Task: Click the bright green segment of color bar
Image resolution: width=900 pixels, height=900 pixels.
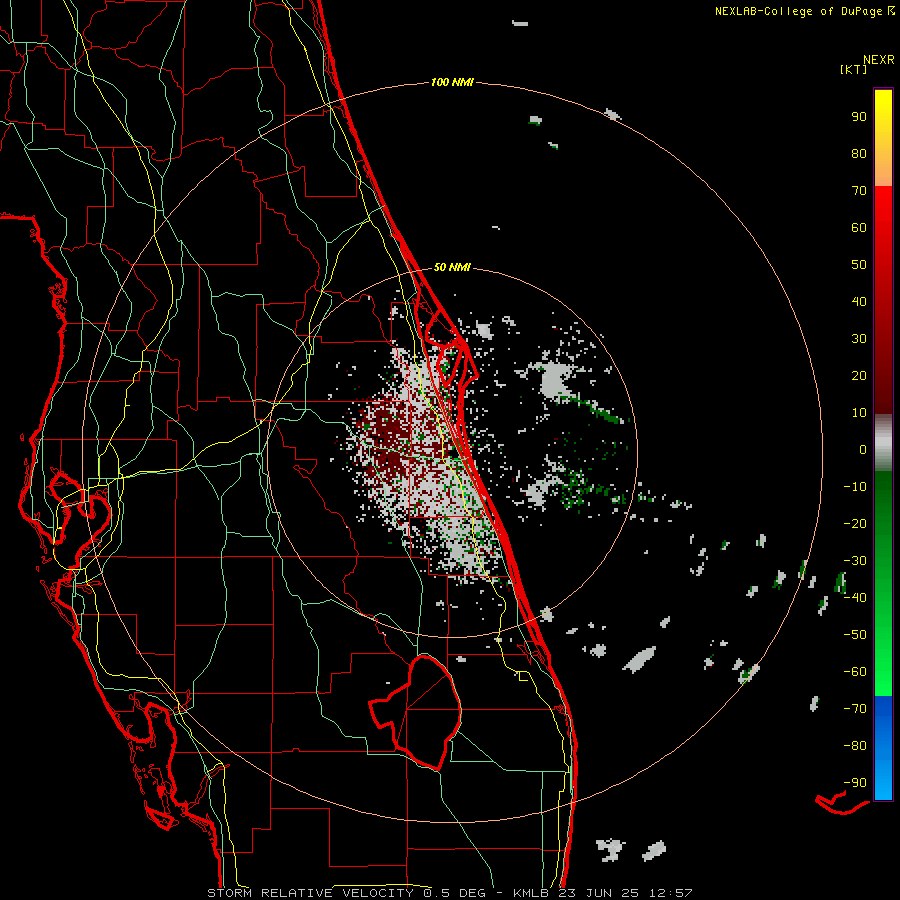Action: tap(883, 583)
